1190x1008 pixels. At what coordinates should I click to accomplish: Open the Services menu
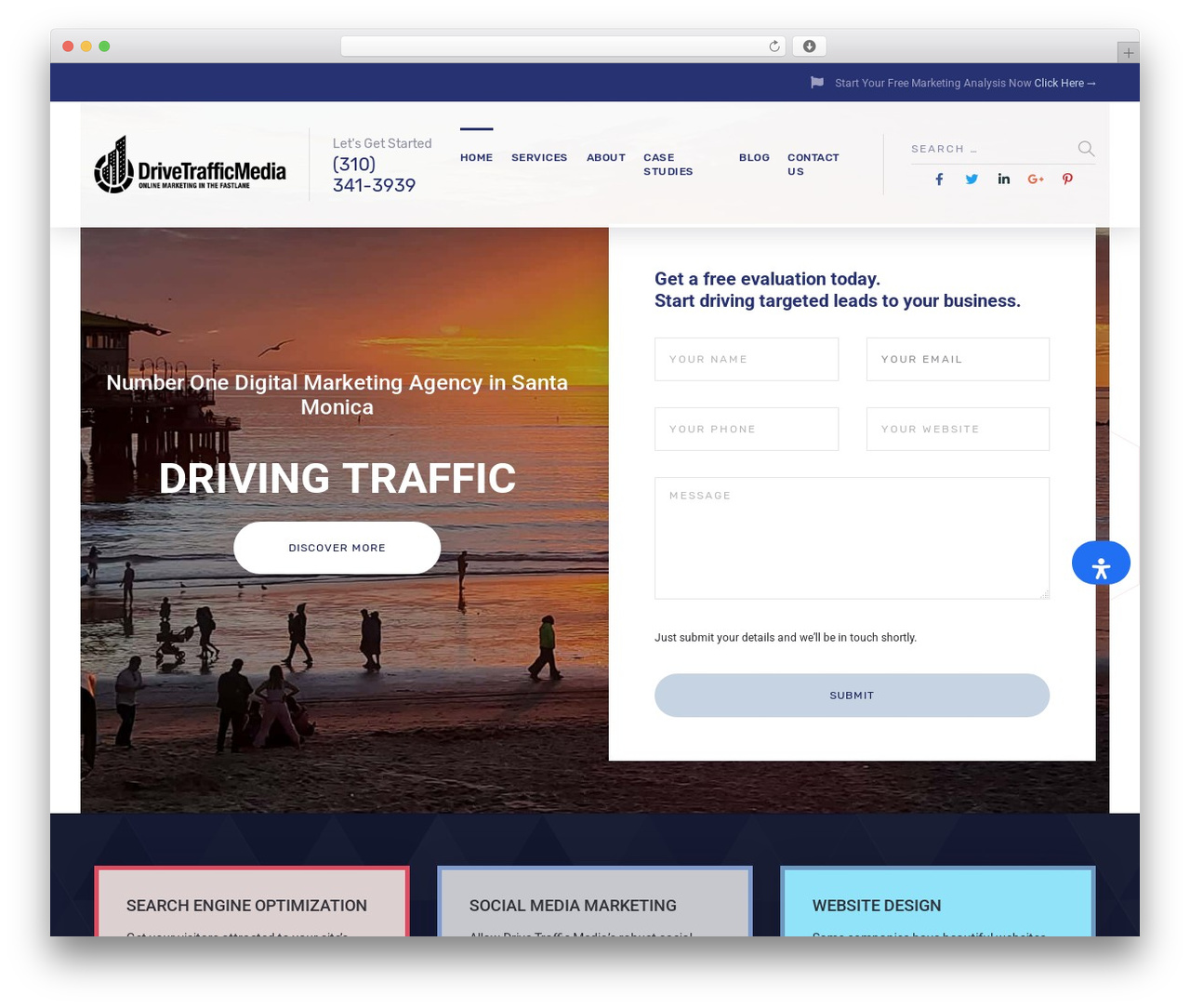pyautogui.click(x=539, y=158)
